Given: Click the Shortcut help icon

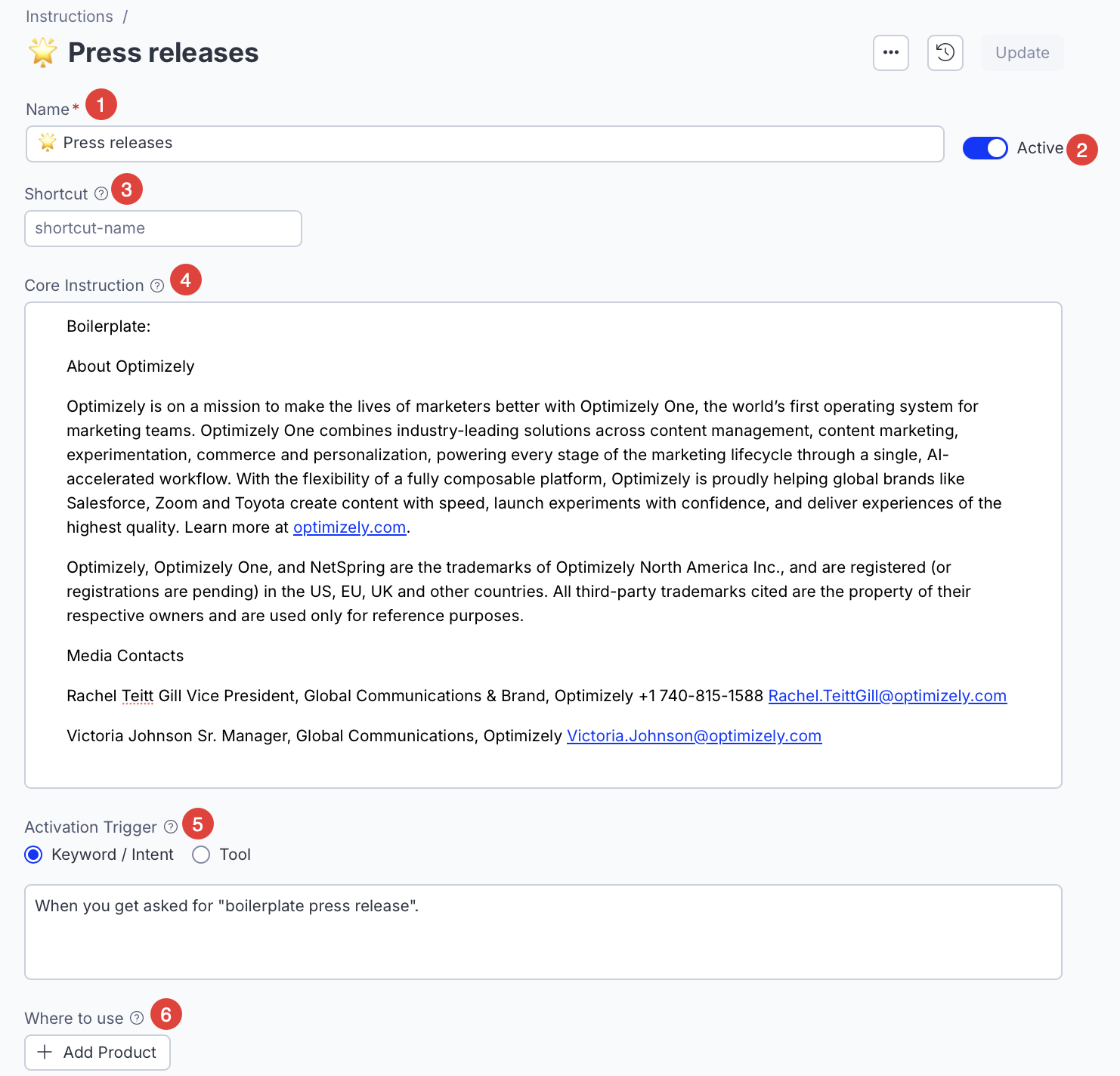Looking at the screenshot, I should pyautogui.click(x=103, y=194).
